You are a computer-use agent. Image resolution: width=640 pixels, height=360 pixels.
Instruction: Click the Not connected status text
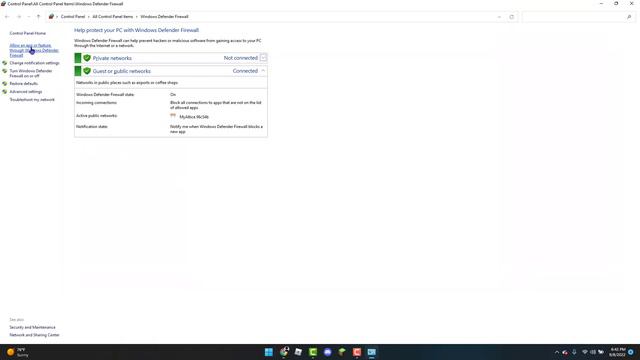coord(241,58)
